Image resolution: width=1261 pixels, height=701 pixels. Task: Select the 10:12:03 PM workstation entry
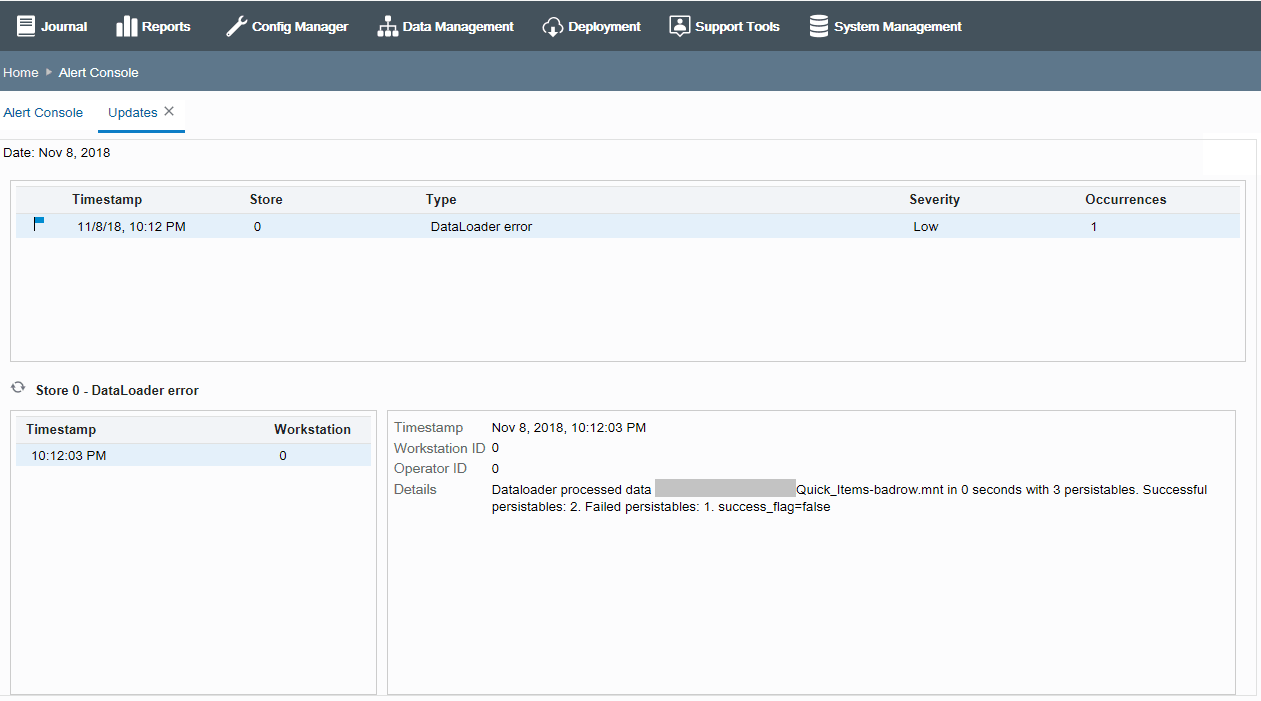pos(194,455)
